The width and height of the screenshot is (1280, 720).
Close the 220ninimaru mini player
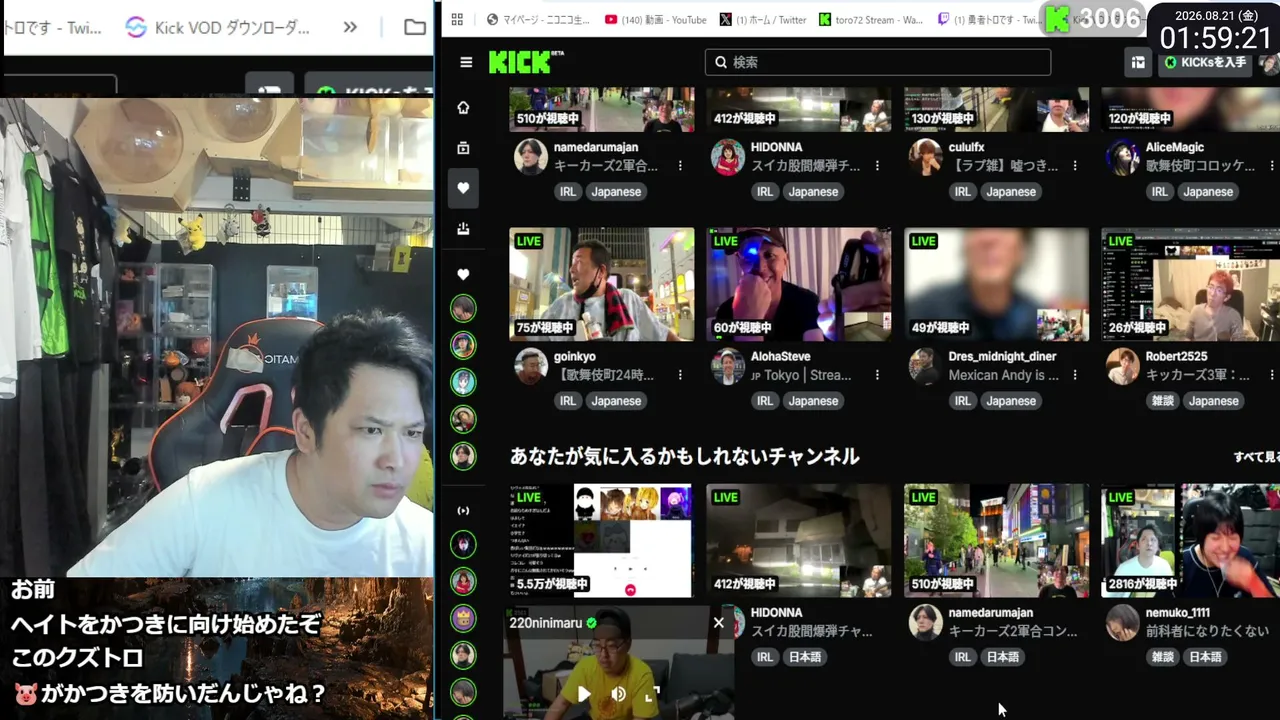[x=718, y=622]
